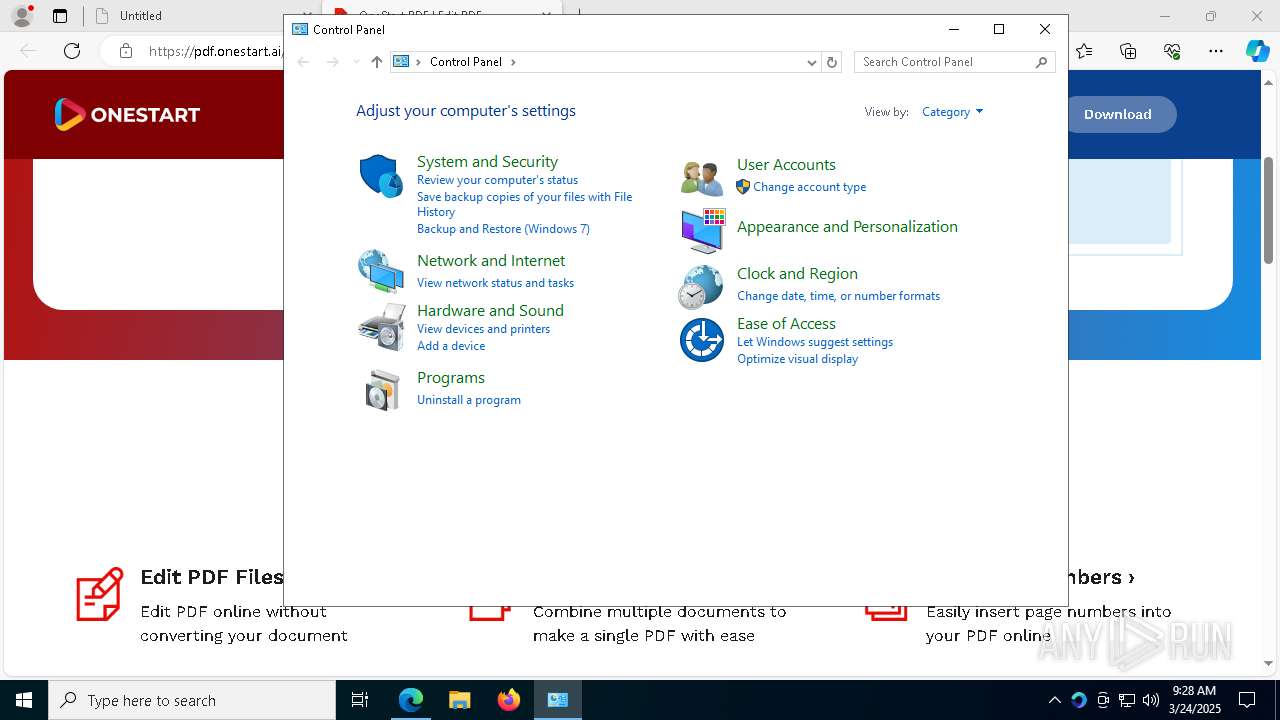Click Uninstall a program
This screenshot has height=720, width=1280.
(469, 400)
